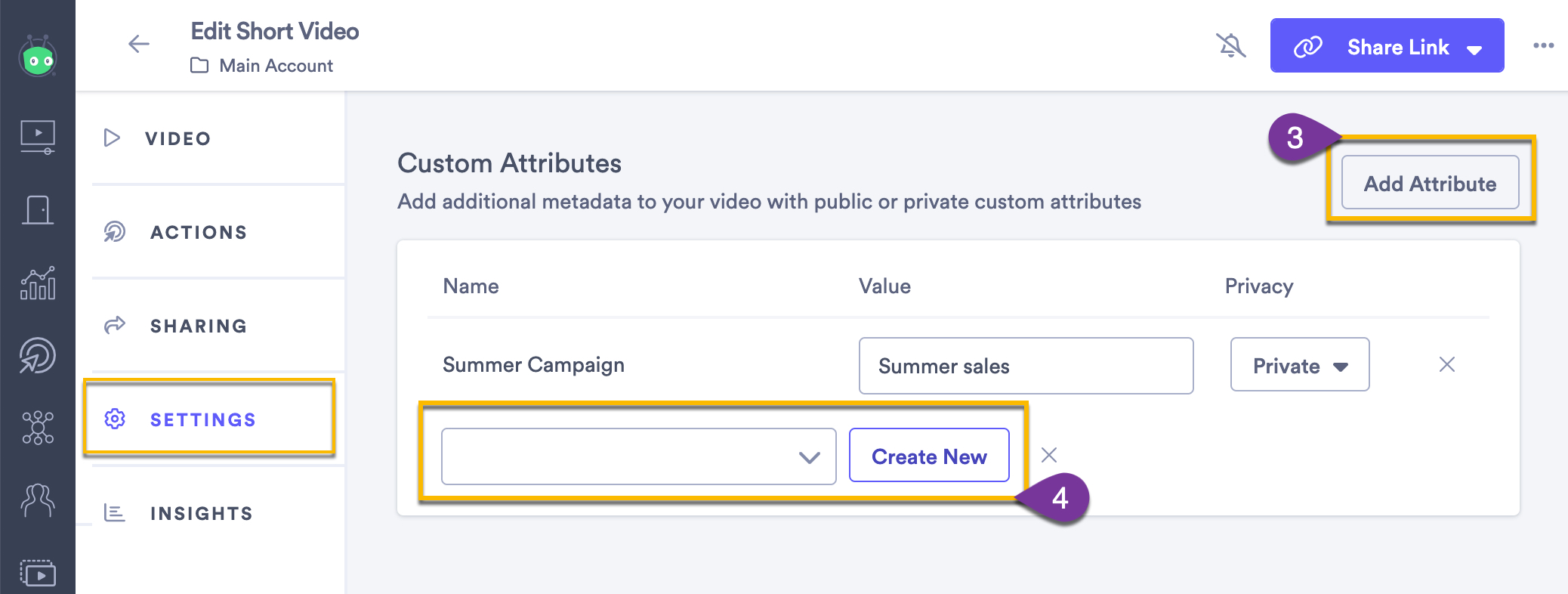Image resolution: width=1568 pixels, height=594 pixels.
Task: Open the Private privacy dropdown
Action: tap(1300, 364)
